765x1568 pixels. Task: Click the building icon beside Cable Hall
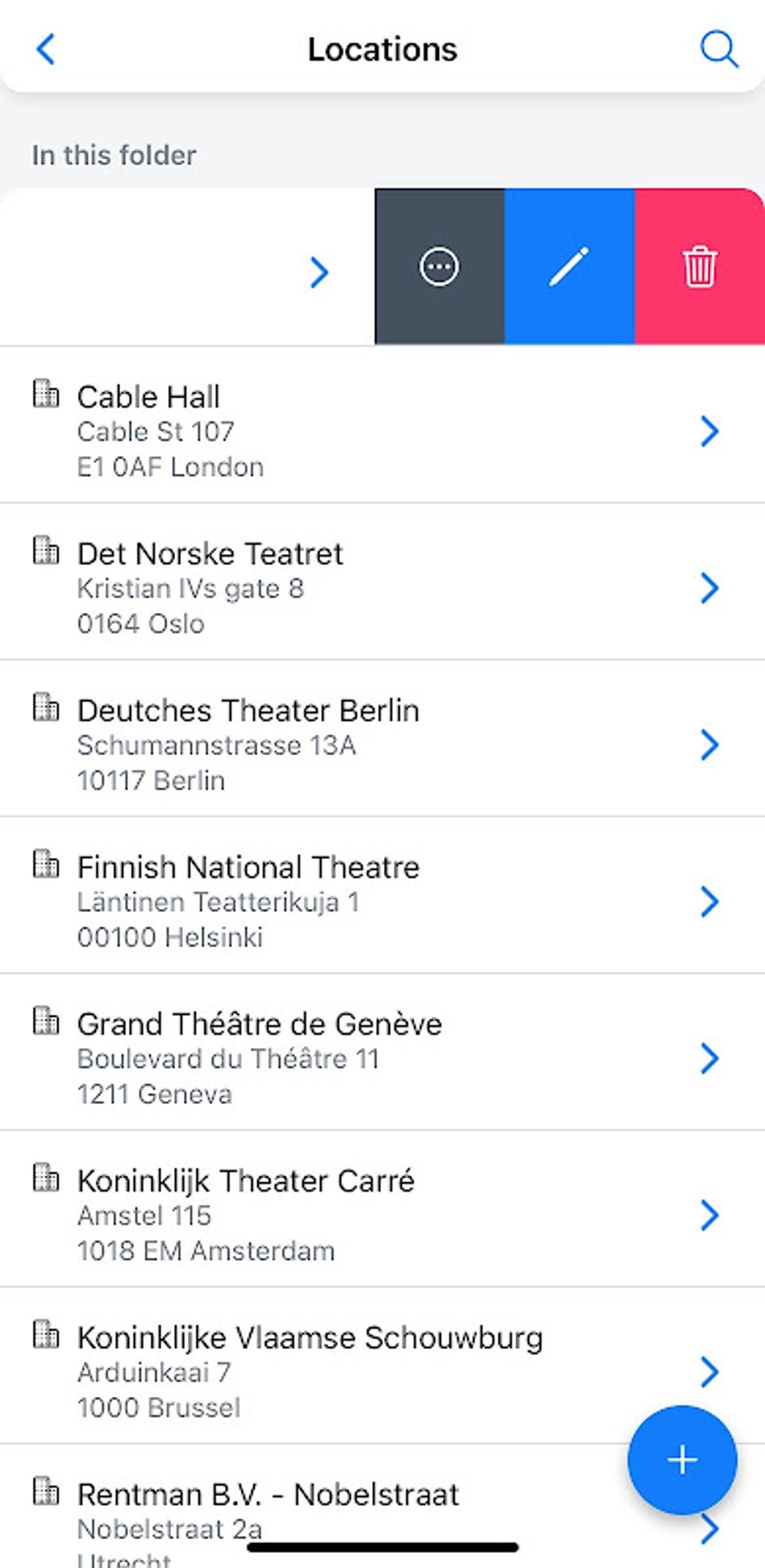point(46,393)
